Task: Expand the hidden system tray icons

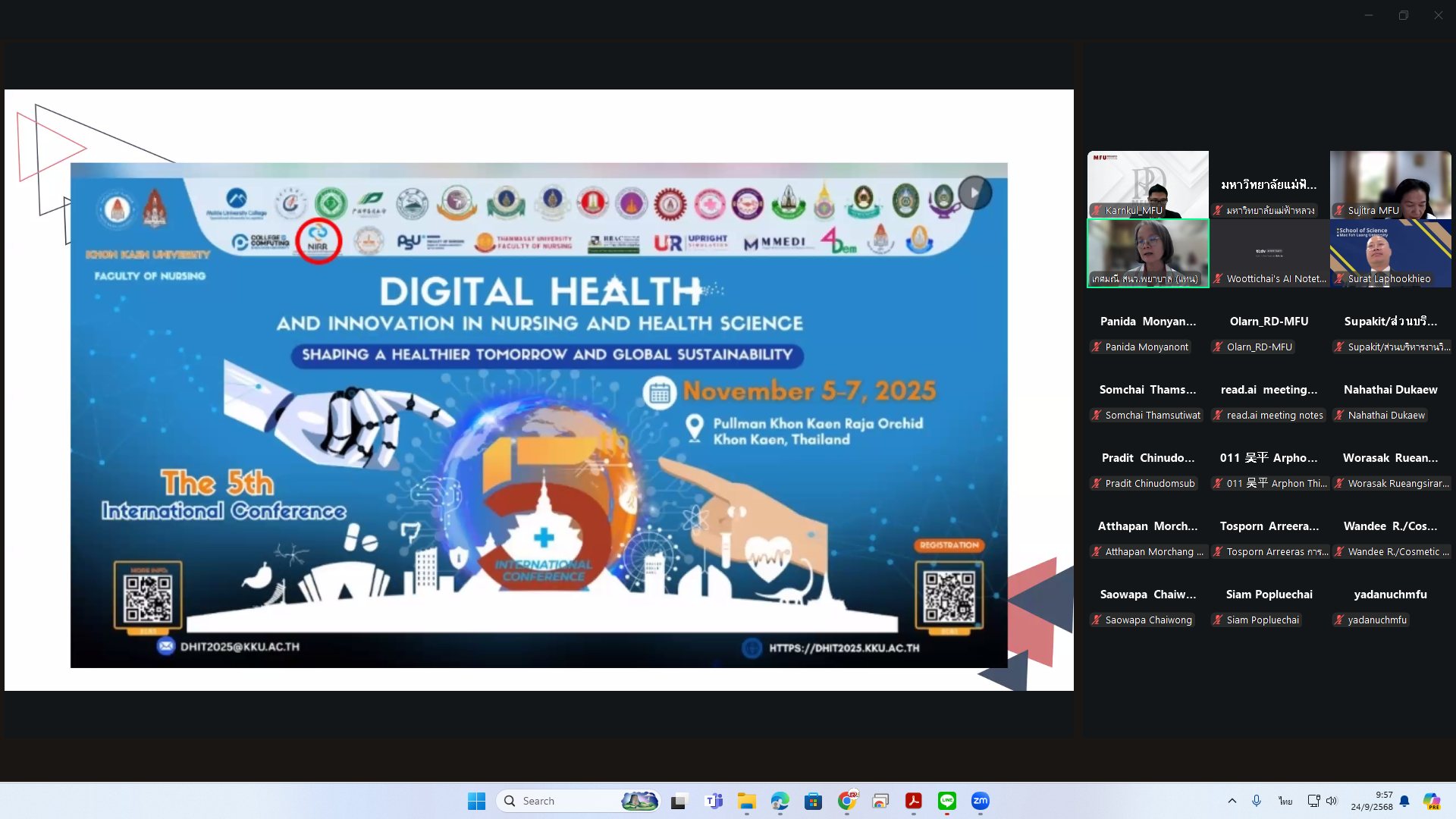Action: click(1232, 801)
